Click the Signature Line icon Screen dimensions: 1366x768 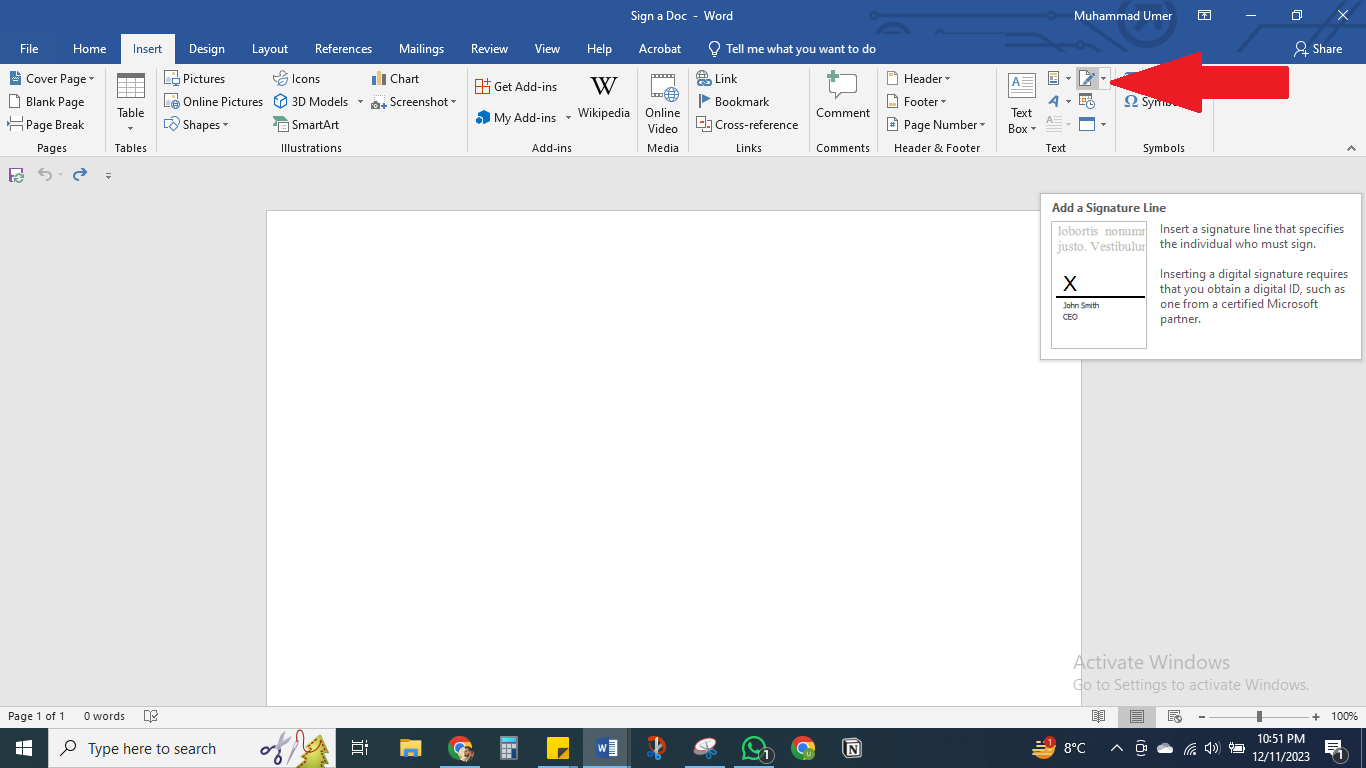pyautogui.click(x=1087, y=78)
